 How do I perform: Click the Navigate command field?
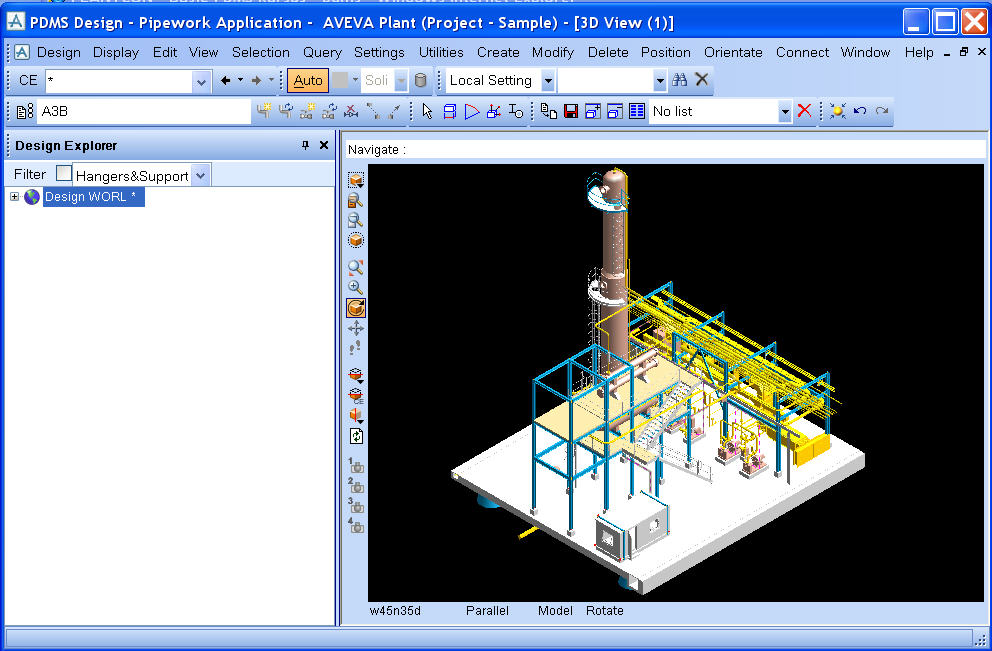[x=666, y=150]
